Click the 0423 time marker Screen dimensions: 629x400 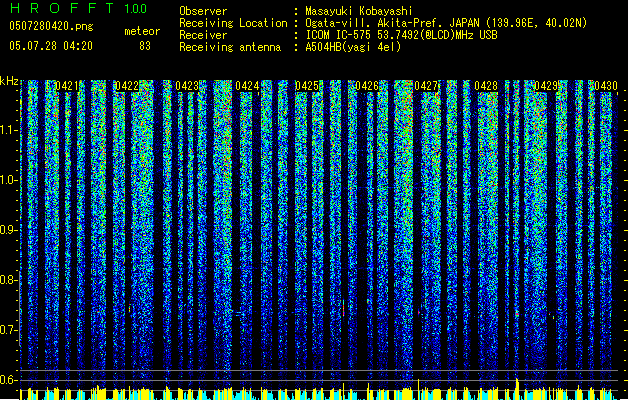(187, 86)
